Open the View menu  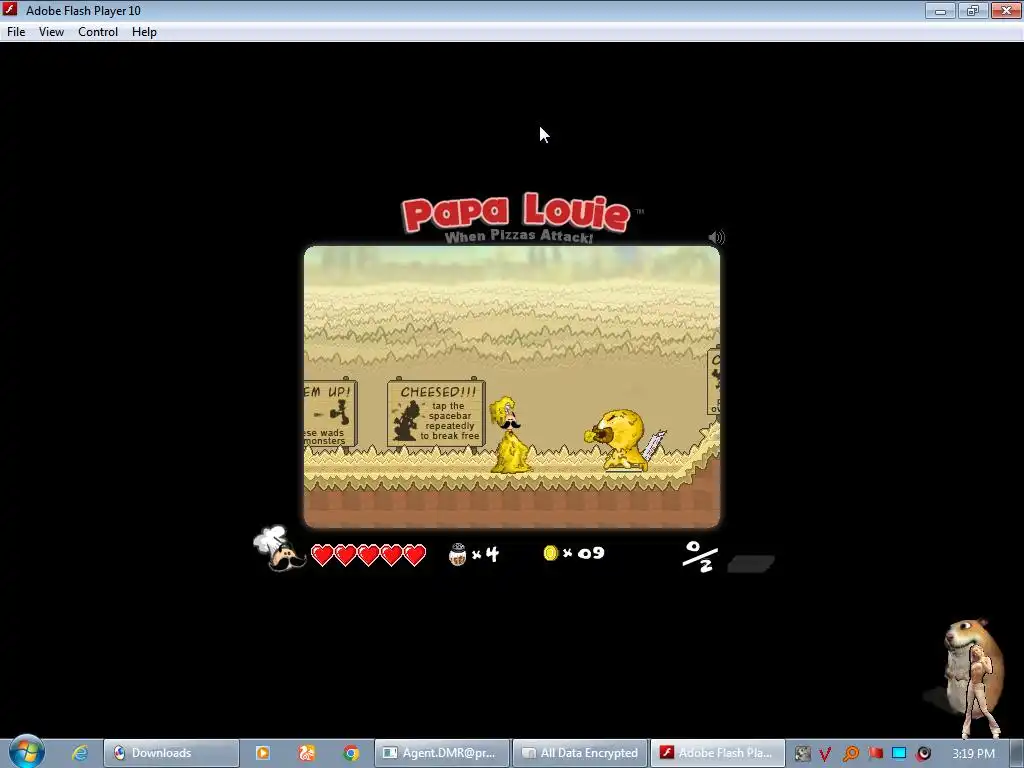point(51,32)
